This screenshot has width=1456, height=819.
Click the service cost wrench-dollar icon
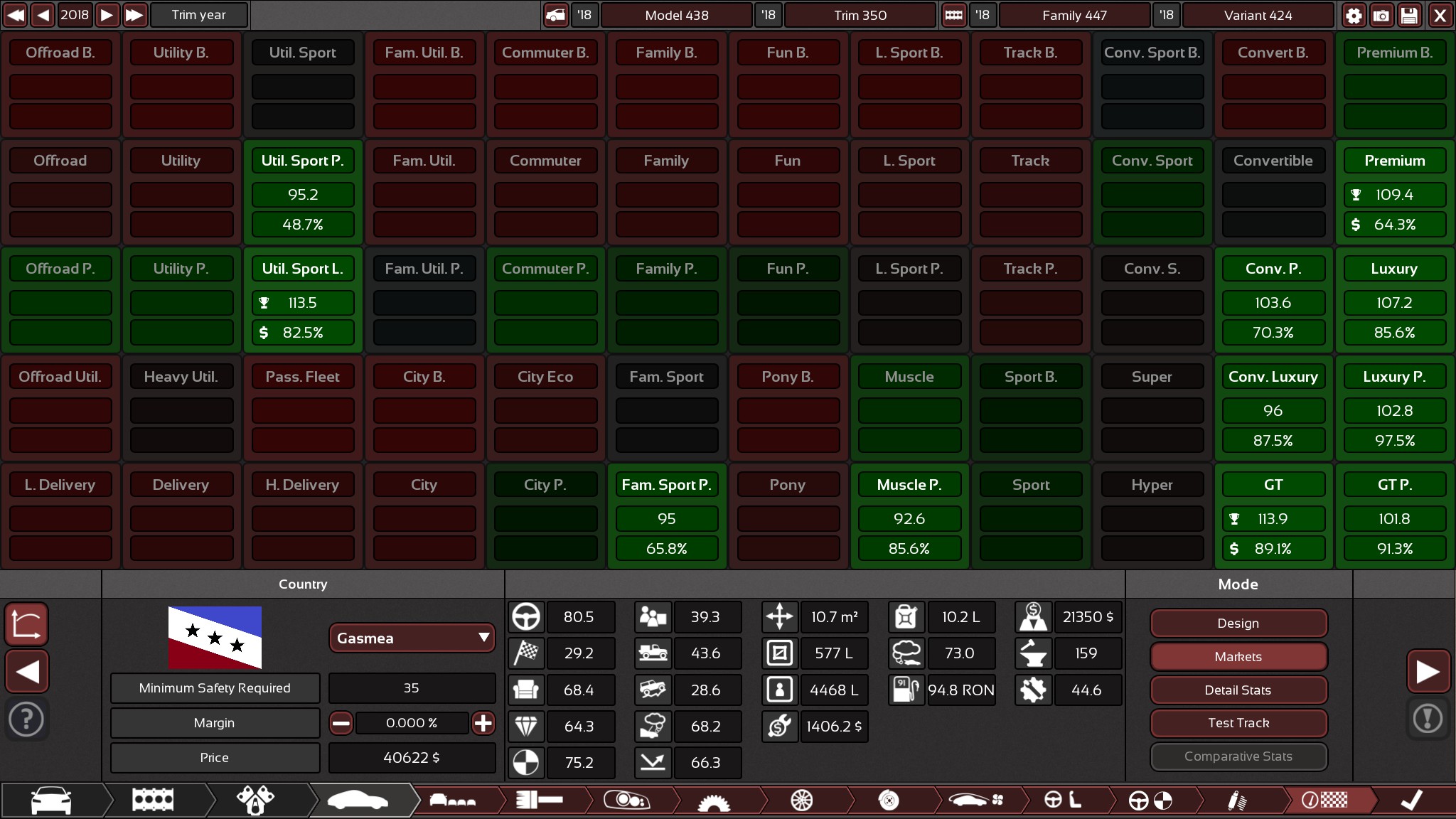pos(780,726)
